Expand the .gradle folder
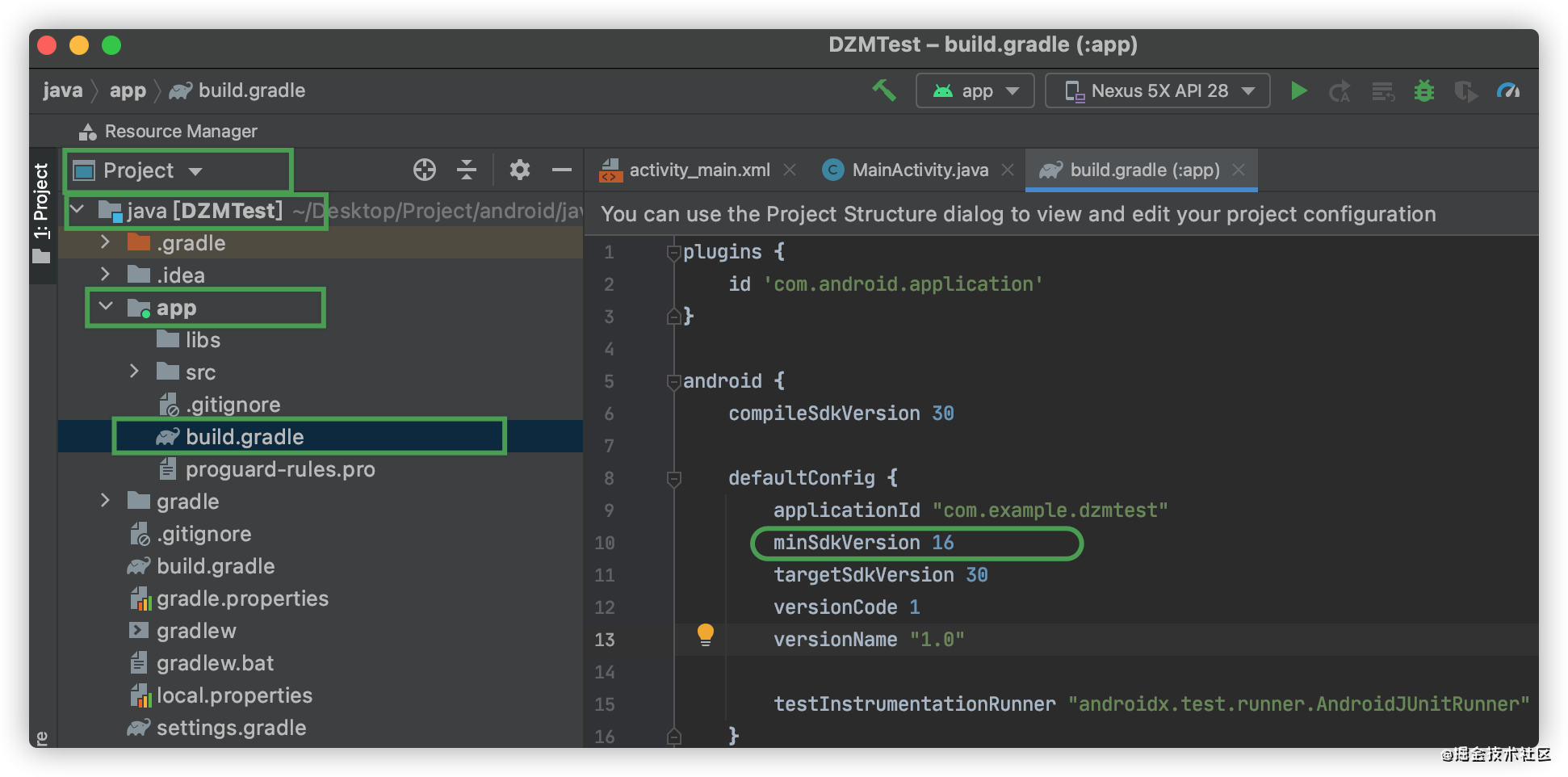 (x=105, y=241)
